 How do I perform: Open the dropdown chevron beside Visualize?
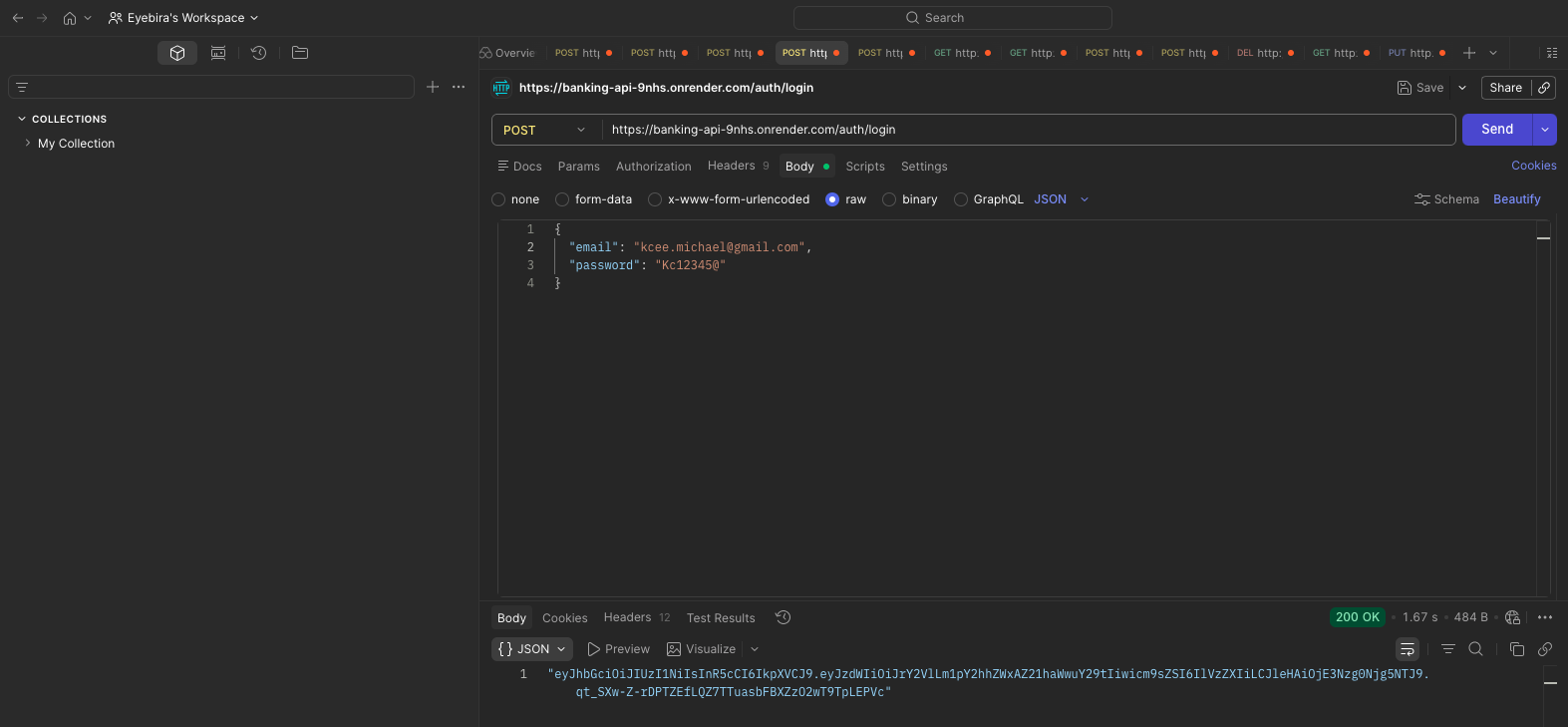click(755, 649)
